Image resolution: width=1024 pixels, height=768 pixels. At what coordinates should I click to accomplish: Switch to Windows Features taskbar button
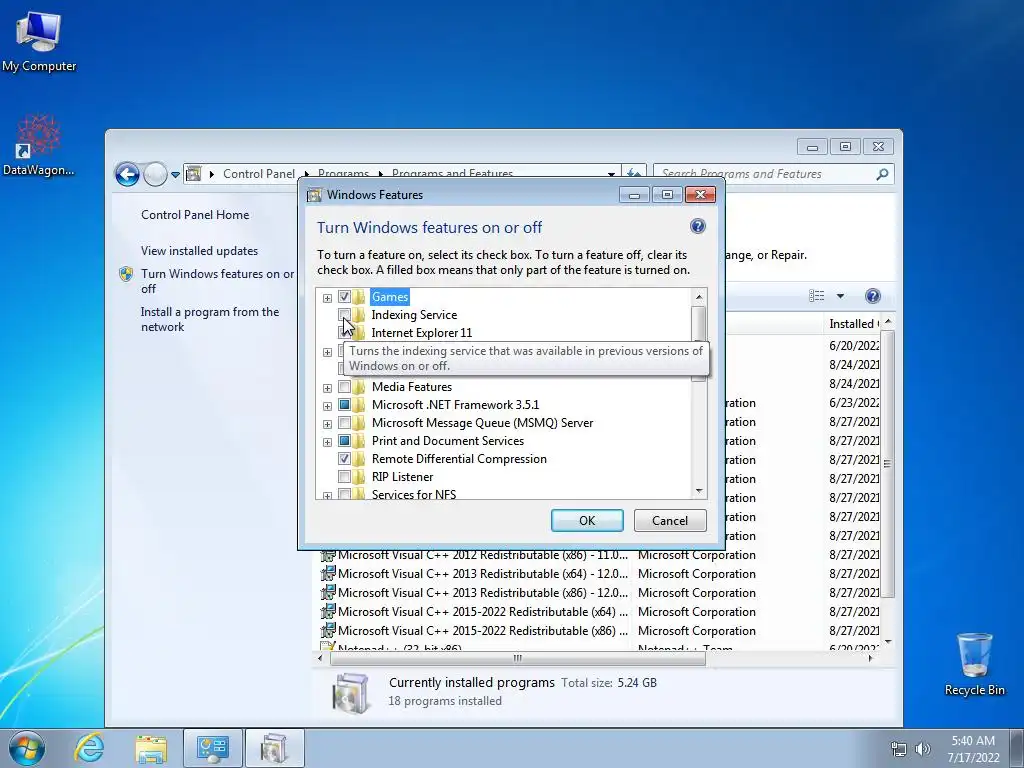coord(274,748)
